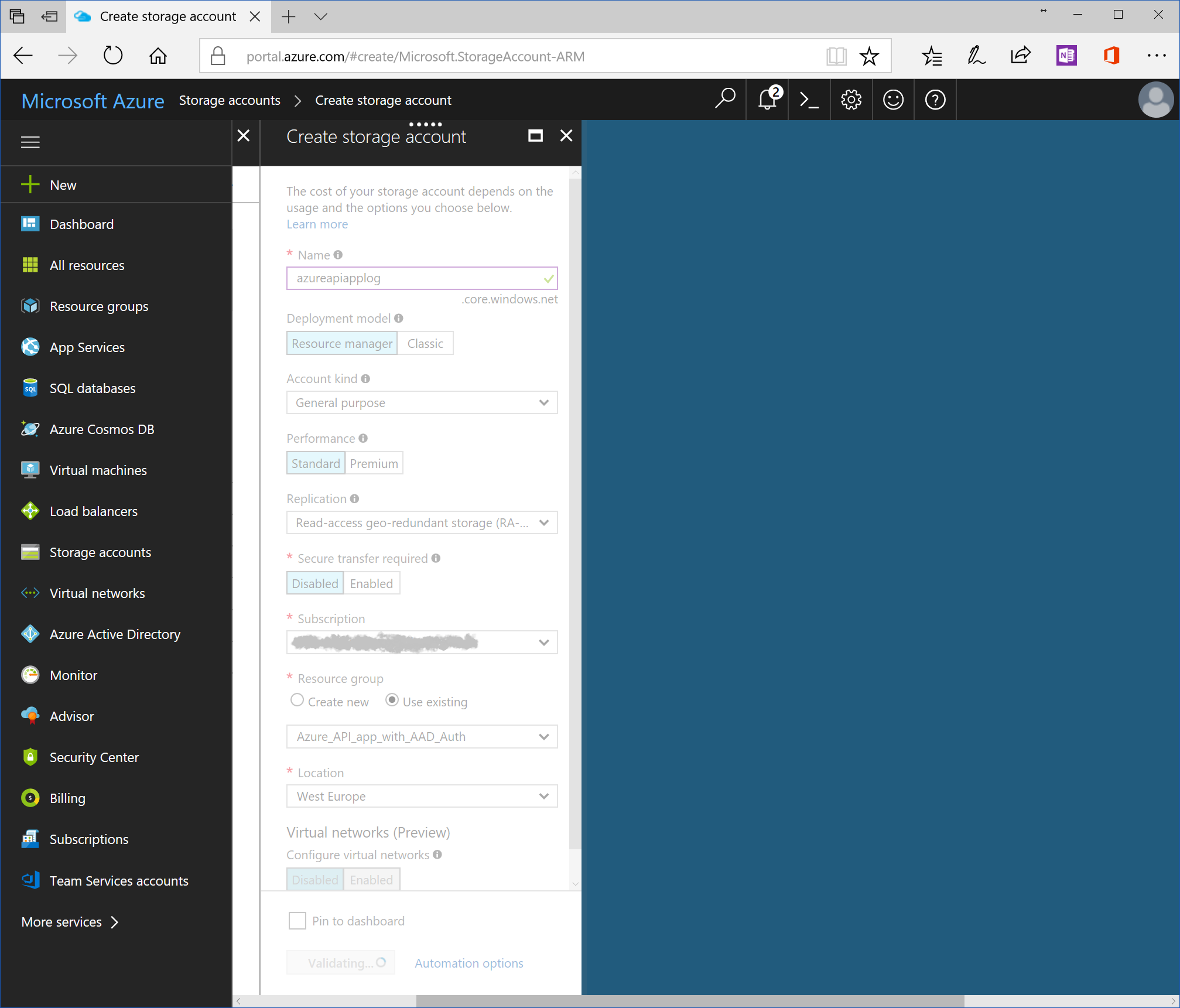Open the Automation options link
The image size is (1180, 1008).
(469, 963)
